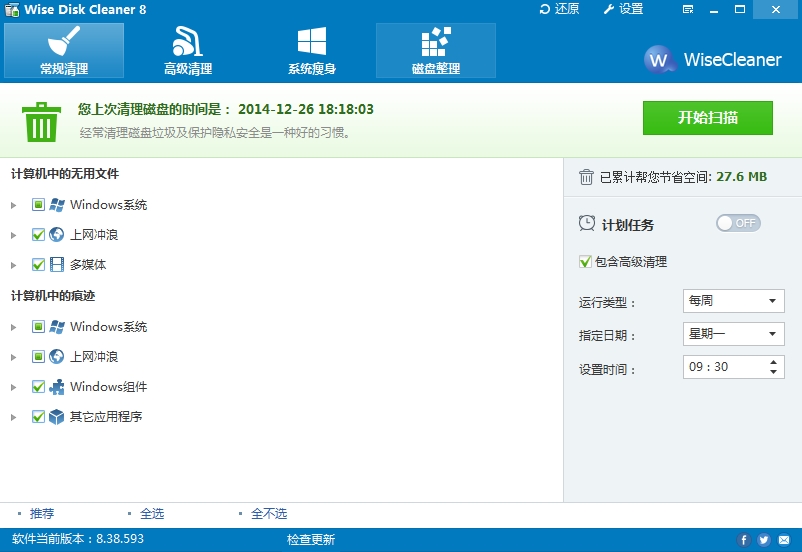Toggle Windows系统 checkbox under 无用文件

tap(38, 205)
